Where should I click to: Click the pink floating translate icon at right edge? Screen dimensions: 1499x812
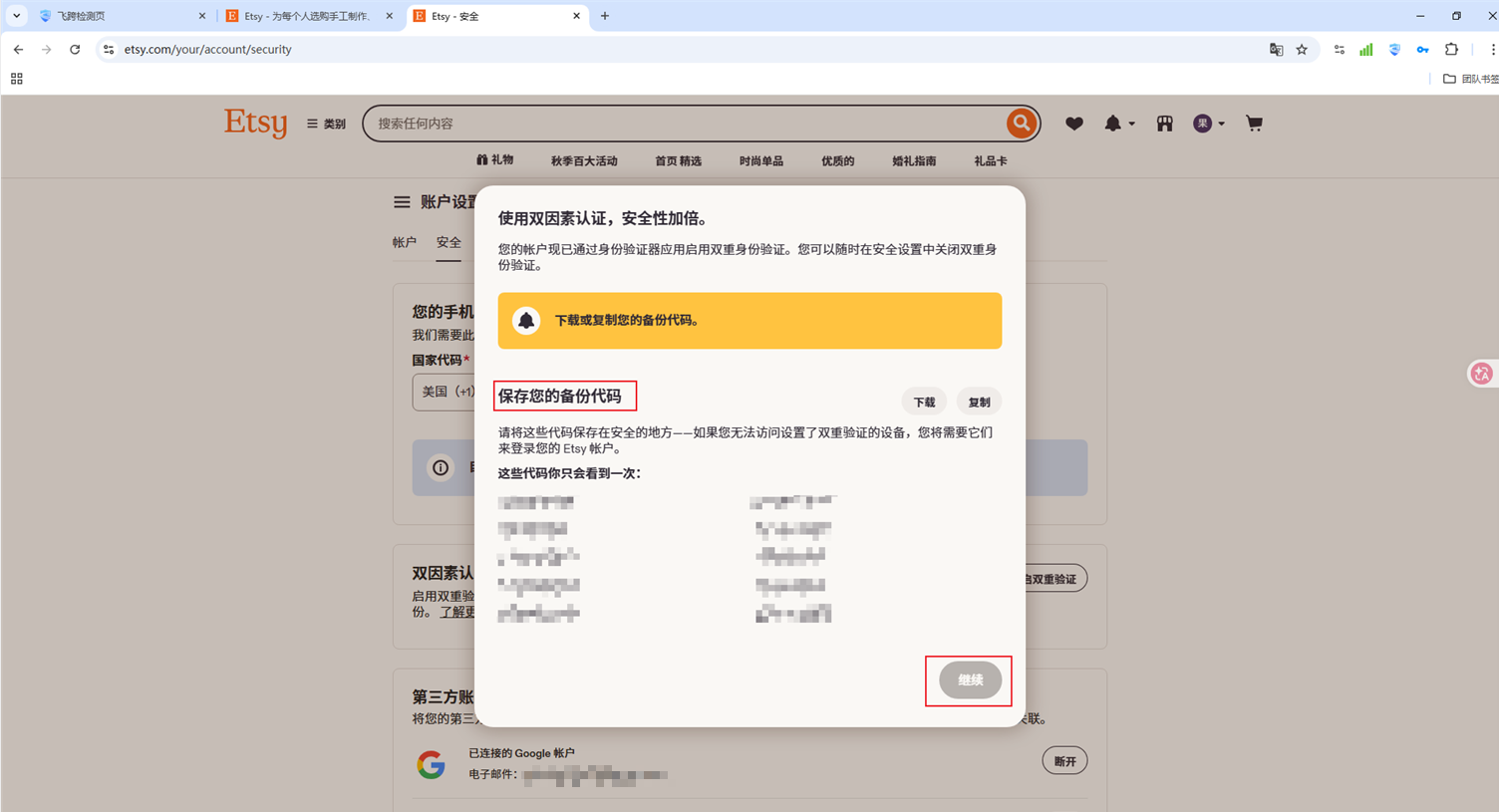(x=1482, y=374)
